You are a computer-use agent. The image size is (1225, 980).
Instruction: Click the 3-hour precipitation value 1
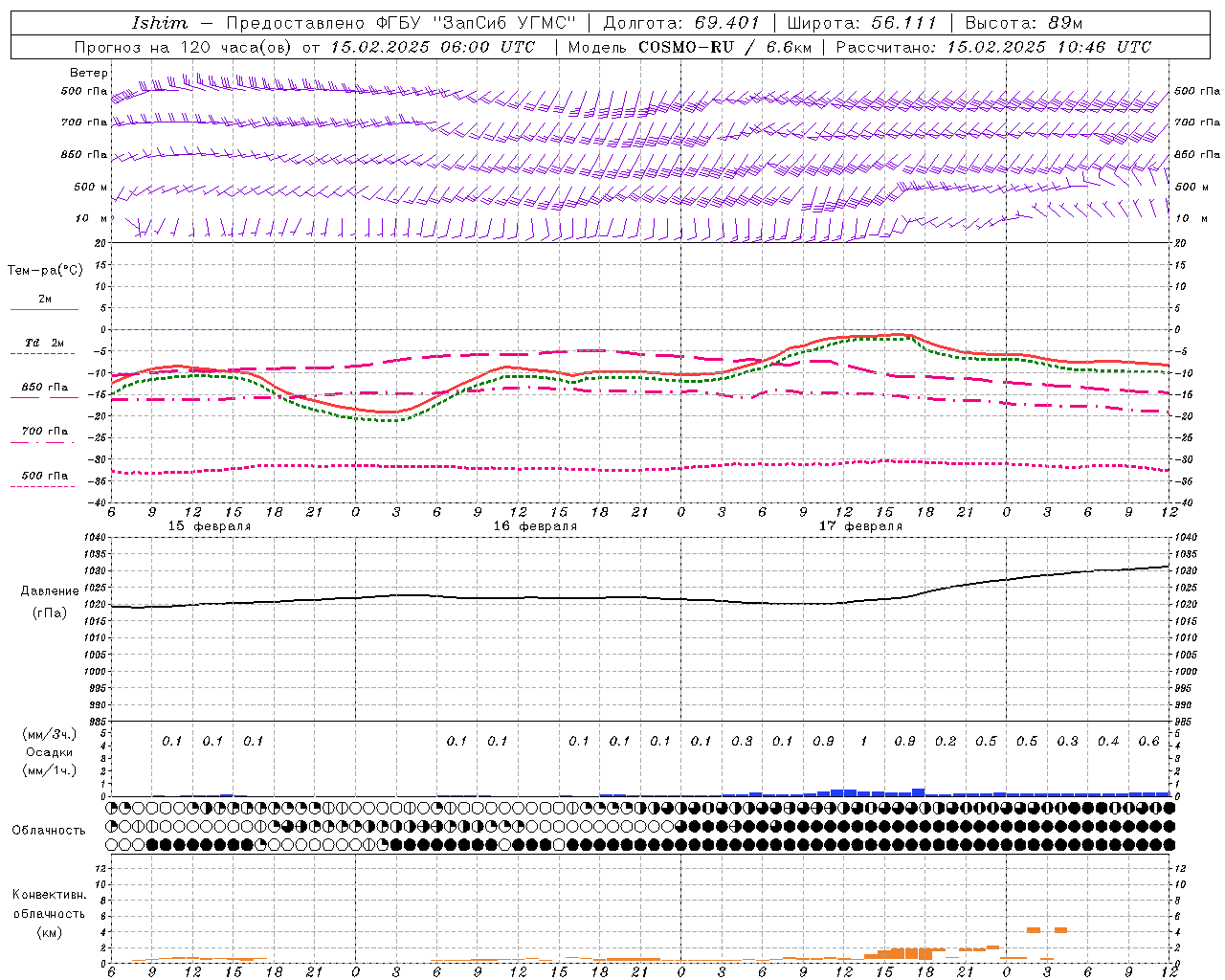coord(864,741)
